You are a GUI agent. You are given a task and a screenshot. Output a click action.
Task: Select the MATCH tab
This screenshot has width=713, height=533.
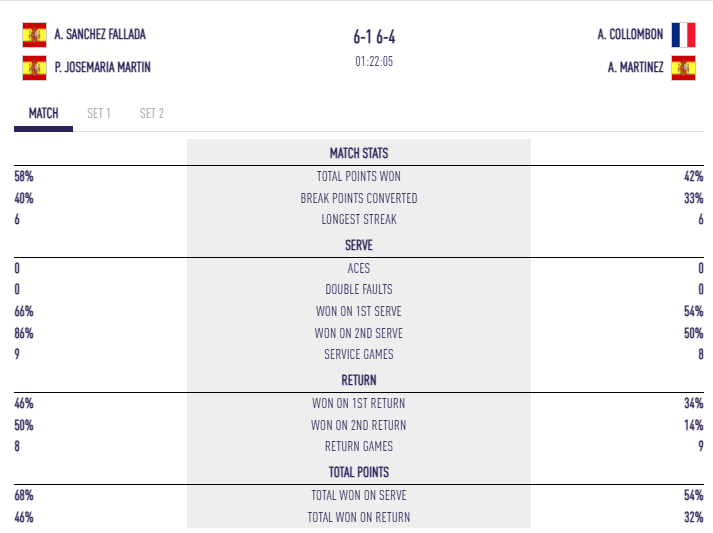(x=43, y=113)
